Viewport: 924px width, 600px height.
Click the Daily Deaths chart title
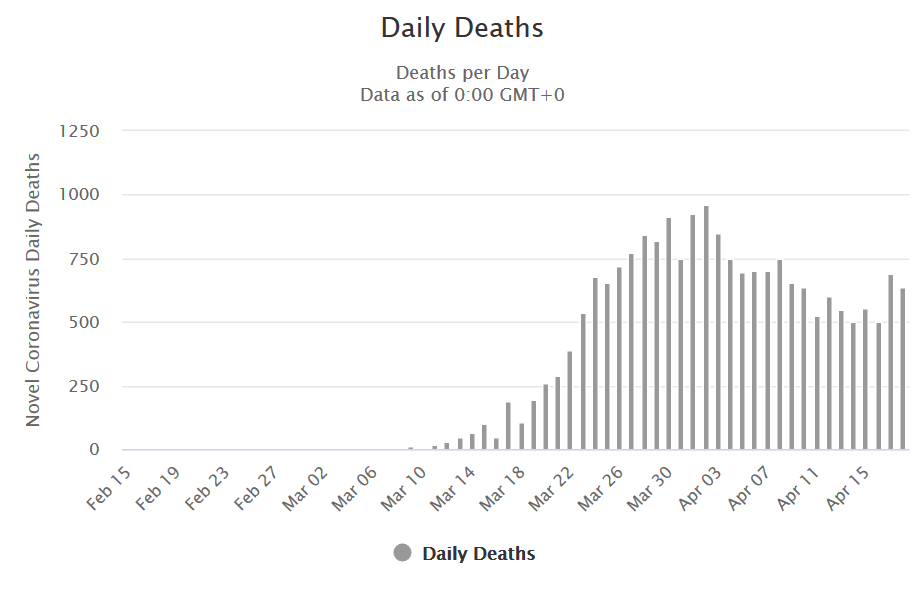[462, 28]
